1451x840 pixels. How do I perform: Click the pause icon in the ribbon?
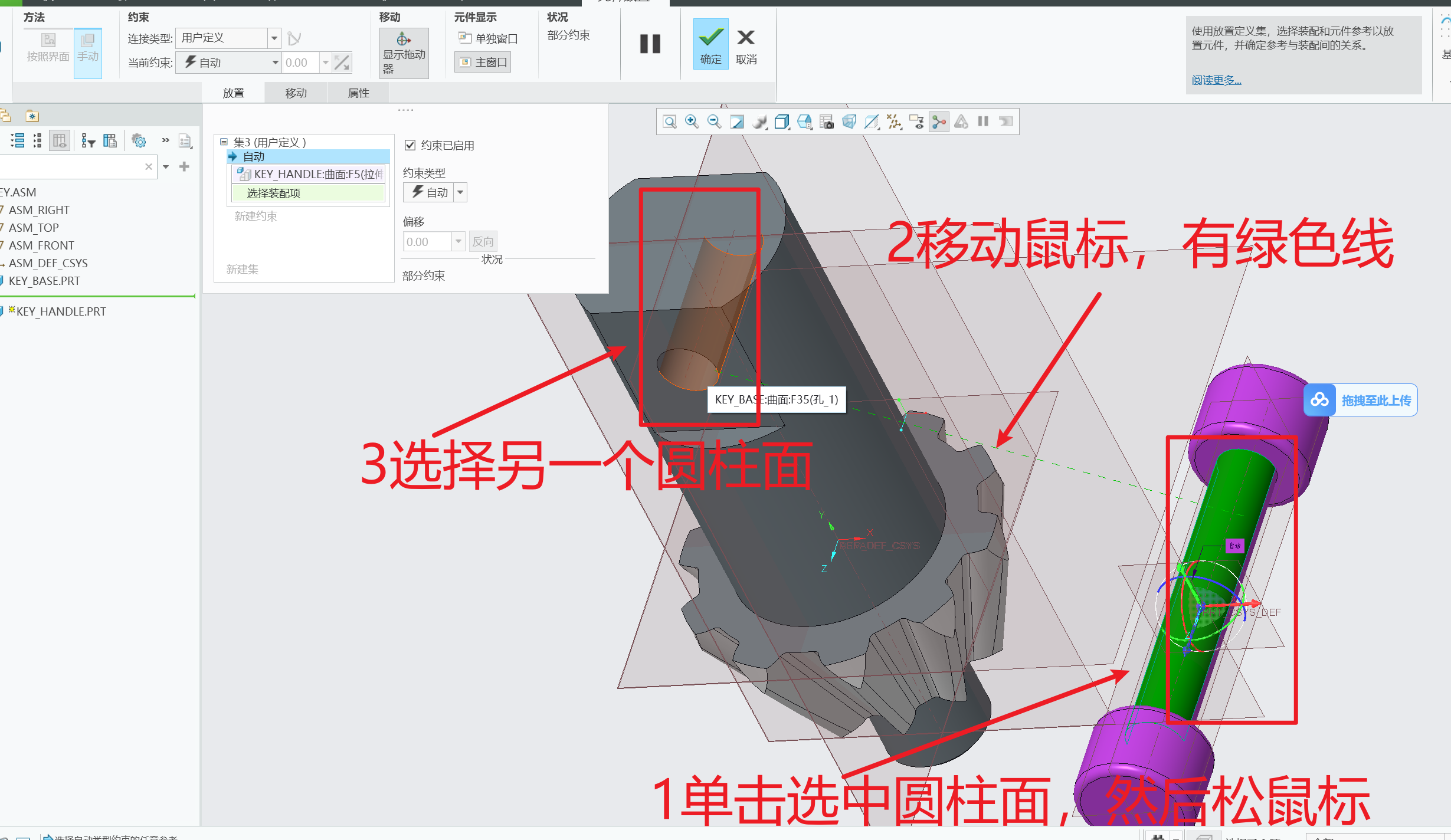pos(650,44)
